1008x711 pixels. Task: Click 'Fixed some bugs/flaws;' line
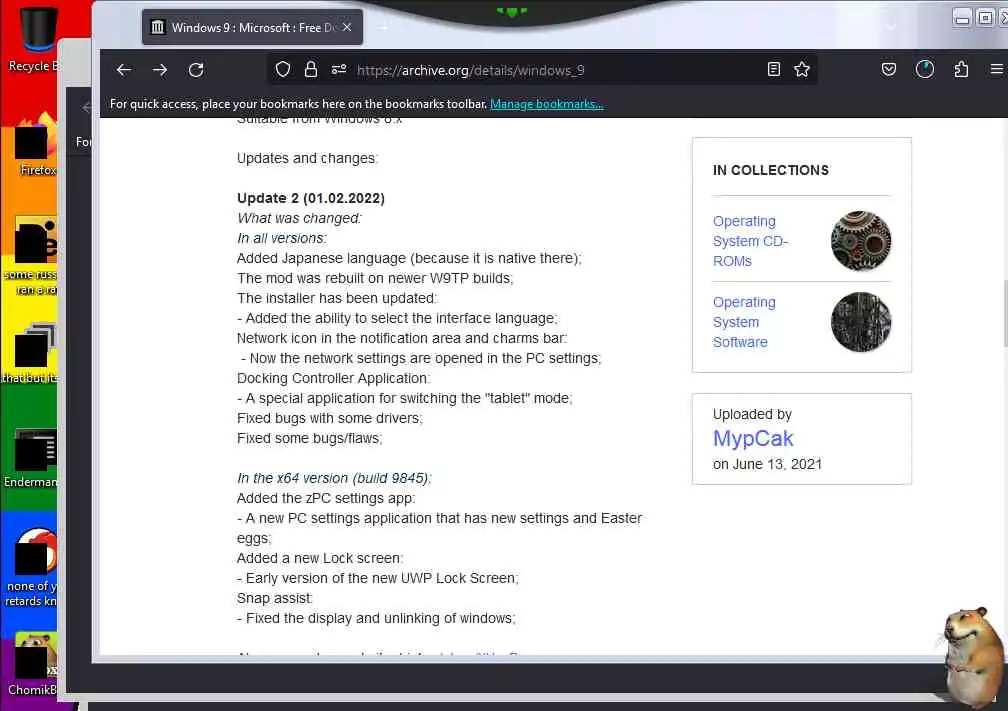click(310, 438)
